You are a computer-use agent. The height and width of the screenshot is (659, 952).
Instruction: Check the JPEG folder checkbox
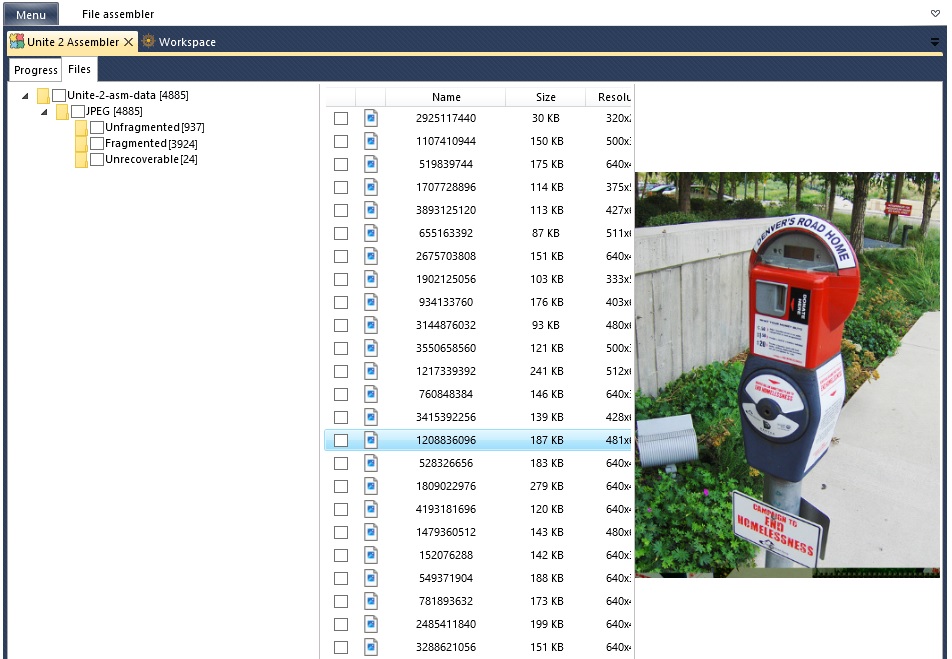click(78, 111)
